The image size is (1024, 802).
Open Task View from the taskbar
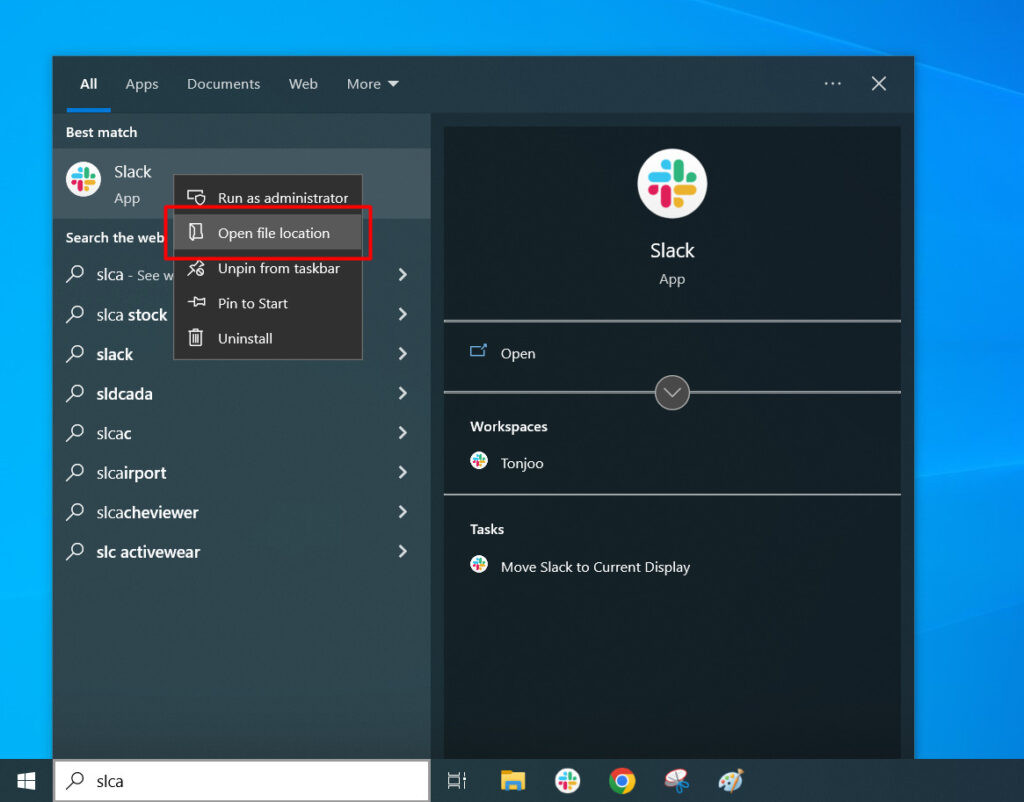(457, 780)
